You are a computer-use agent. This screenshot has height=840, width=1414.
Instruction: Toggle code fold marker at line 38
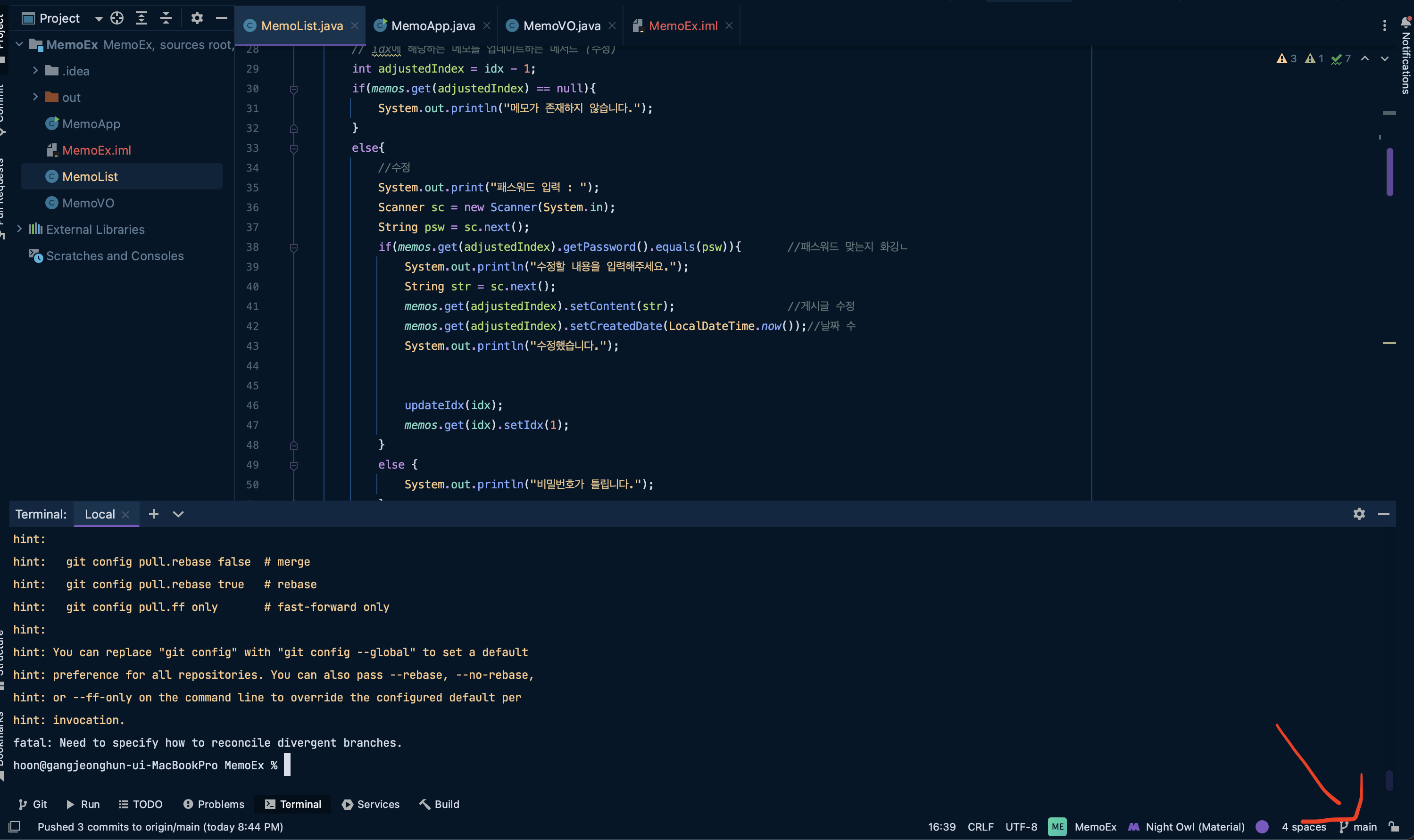click(x=293, y=247)
